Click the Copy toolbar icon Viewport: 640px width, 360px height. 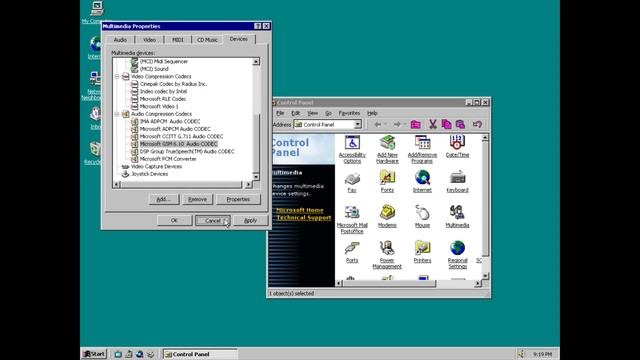click(447, 124)
